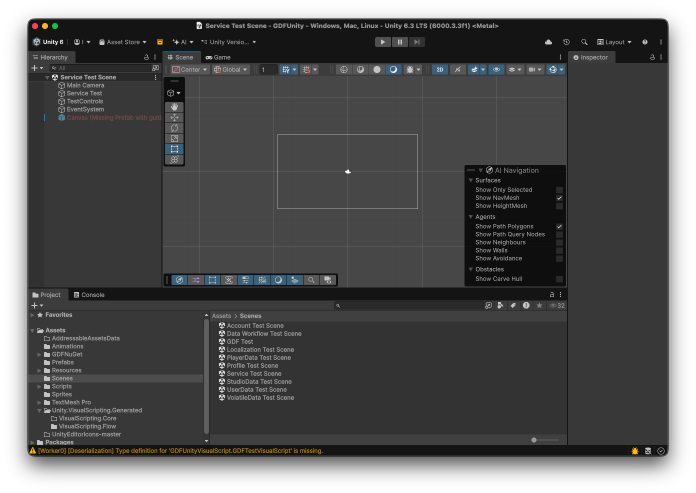Open the debug draw mode bug icon
This screenshot has height=493, width=696.
pos(410,70)
